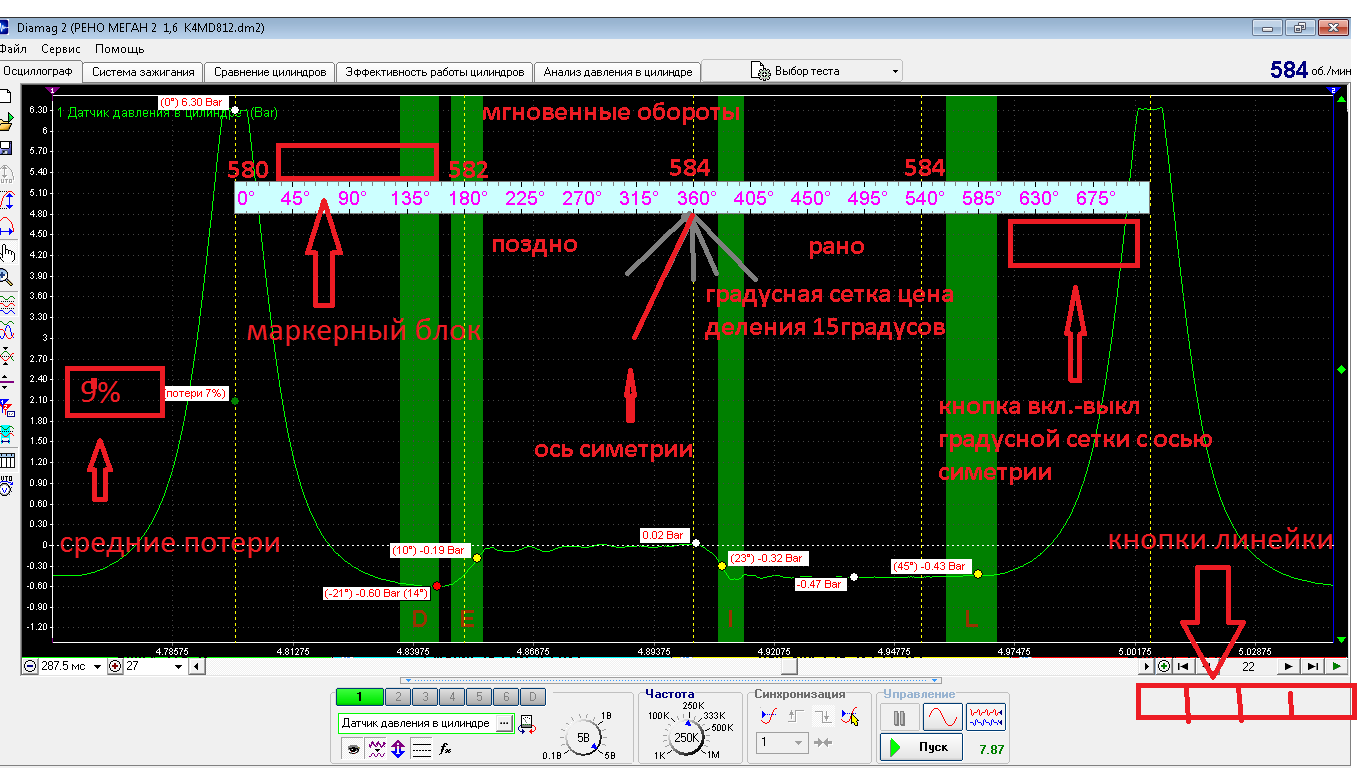Enable channel 2 button
1360x768 pixels.
click(x=399, y=697)
